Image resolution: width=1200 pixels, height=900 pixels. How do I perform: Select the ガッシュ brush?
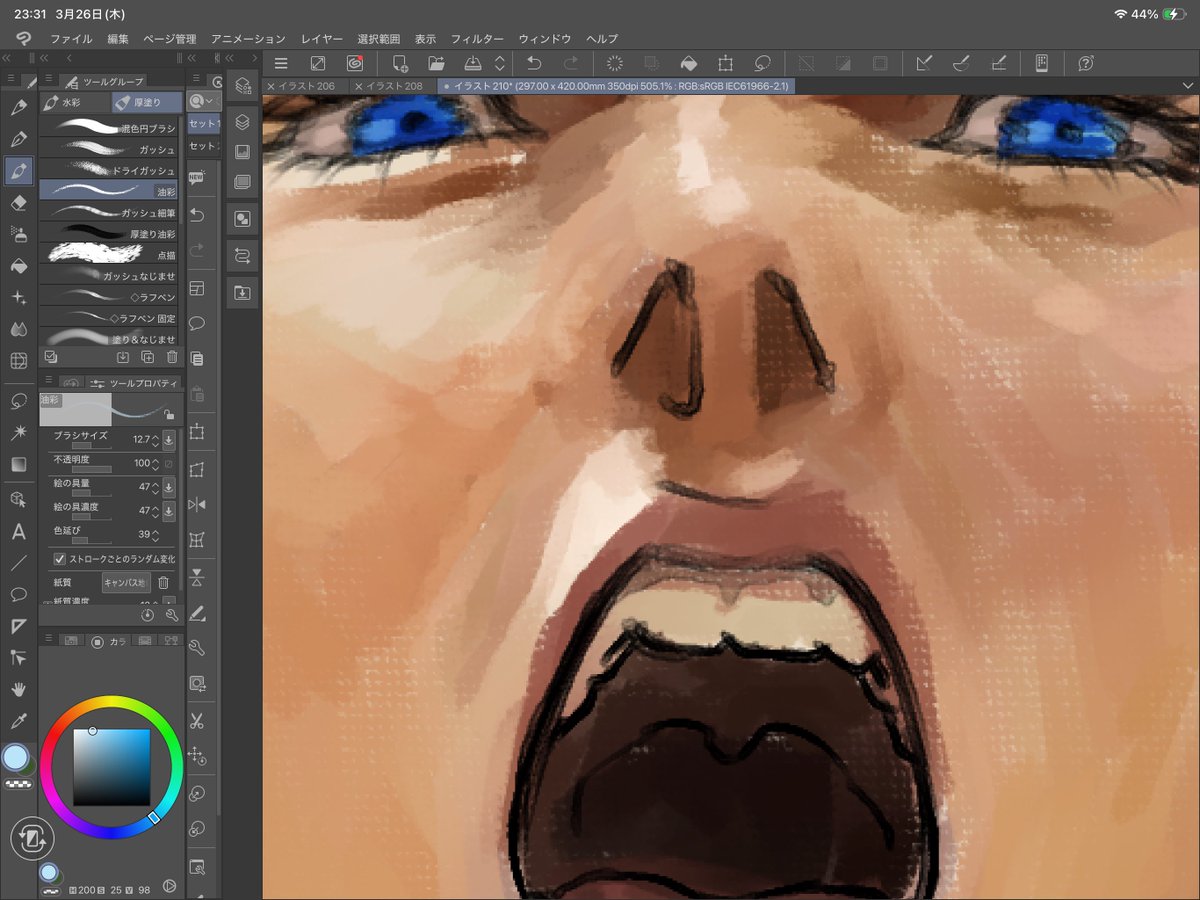coord(110,149)
